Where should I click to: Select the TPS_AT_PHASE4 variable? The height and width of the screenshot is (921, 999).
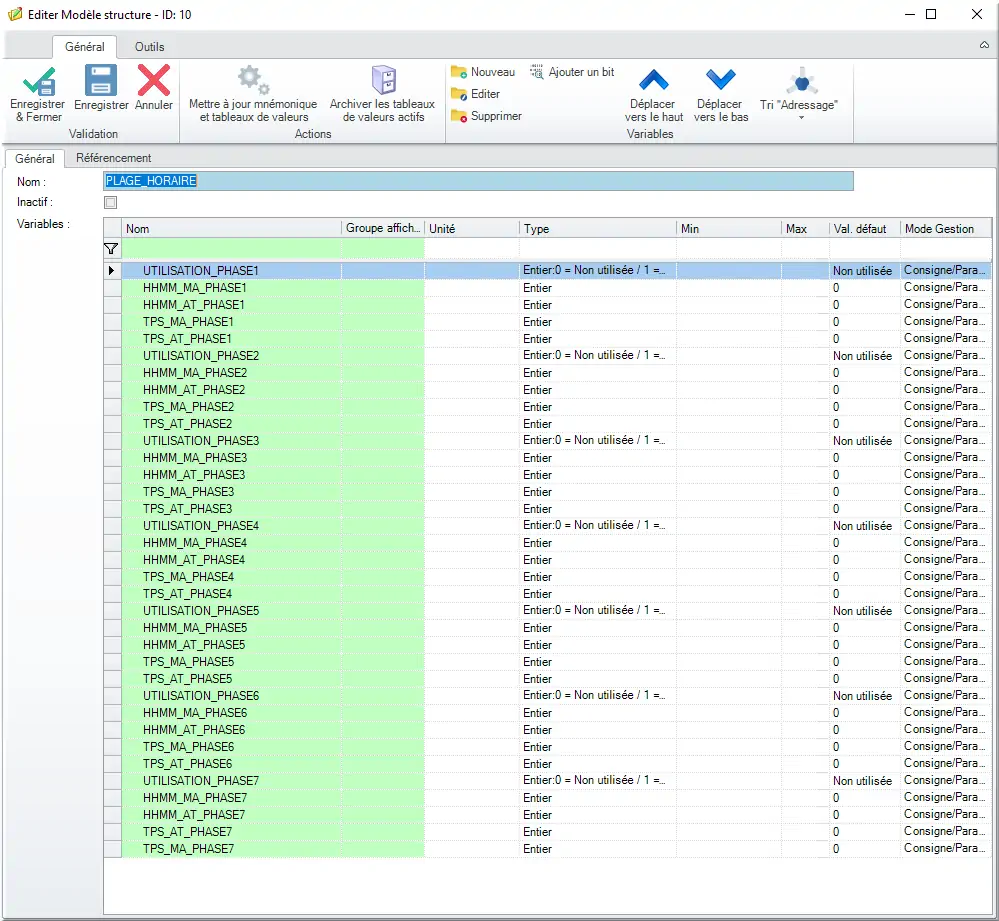187,594
